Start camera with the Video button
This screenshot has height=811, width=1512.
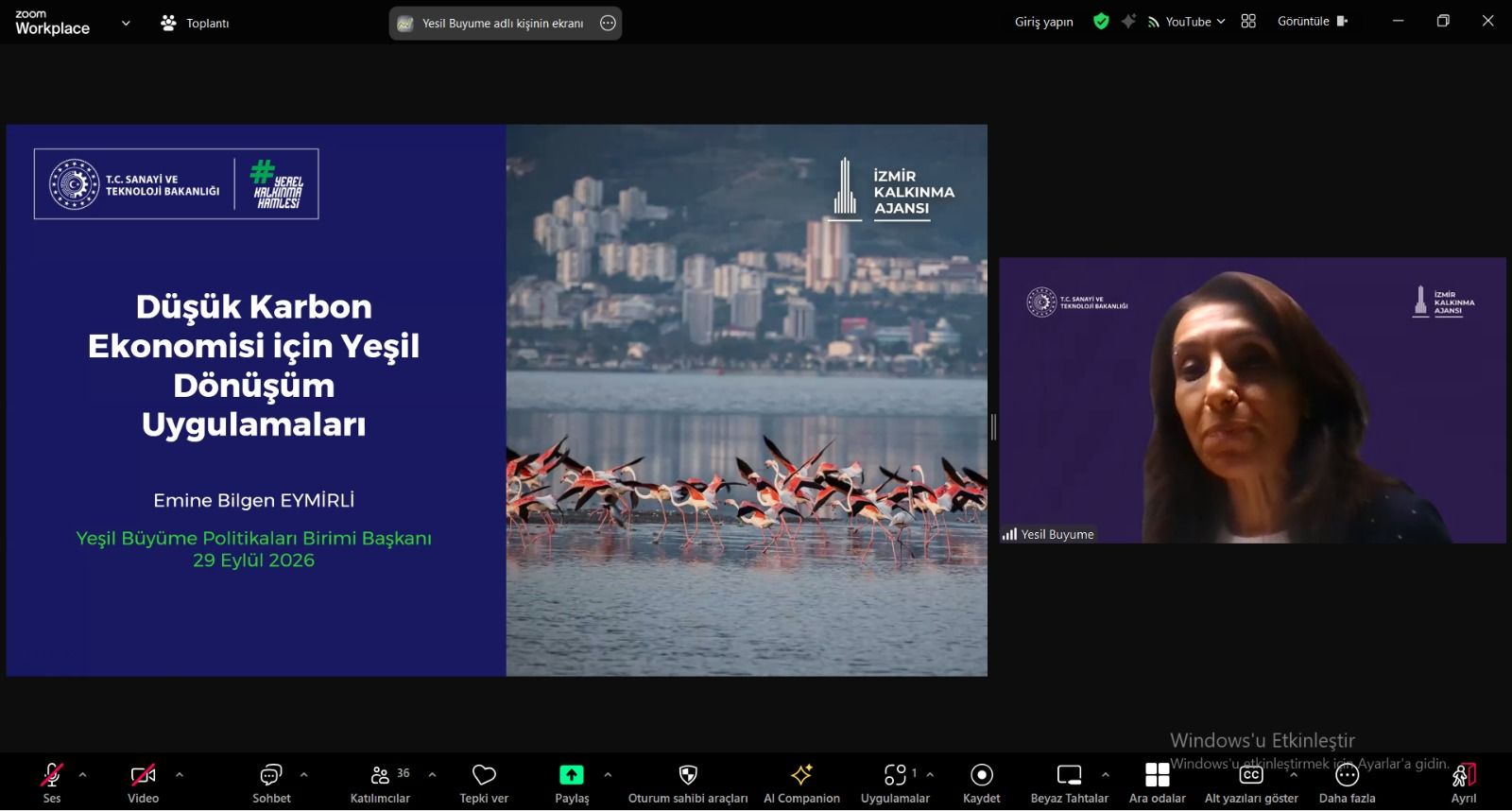143,783
